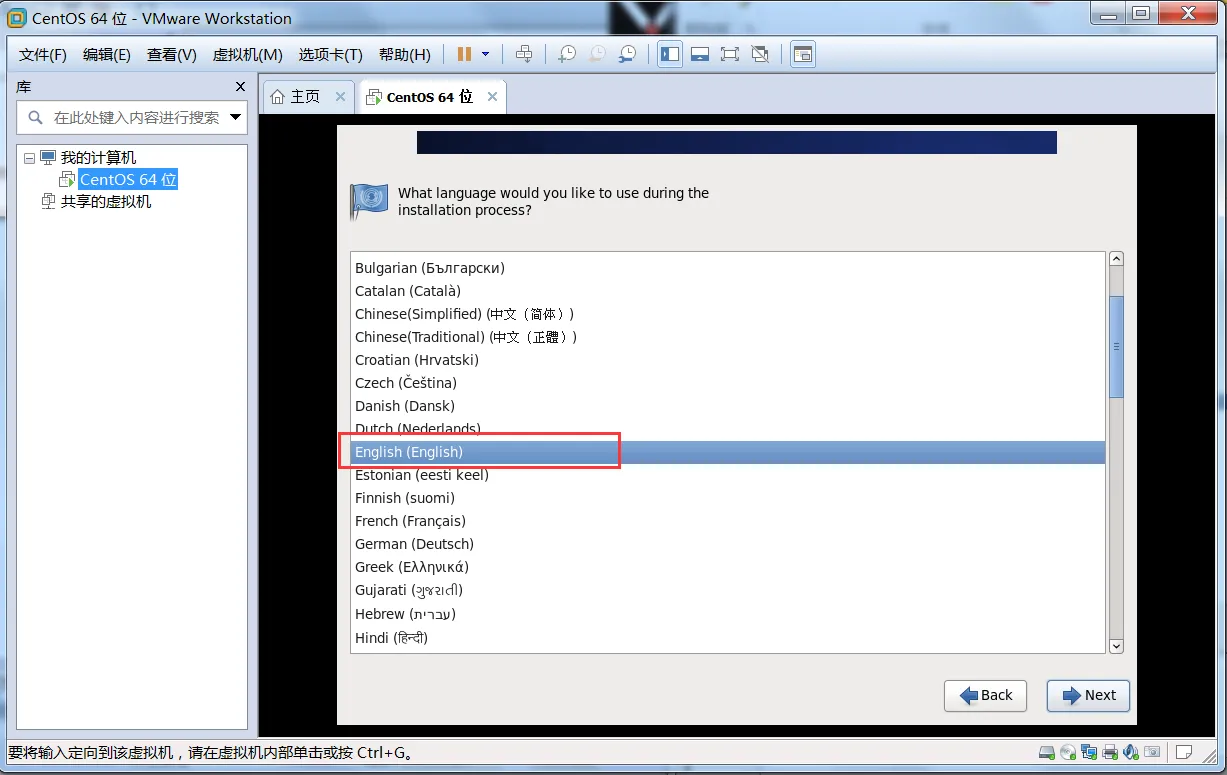The width and height of the screenshot is (1227, 775).
Task: Open the 编辑(E) menu
Action: click(x=107, y=54)
